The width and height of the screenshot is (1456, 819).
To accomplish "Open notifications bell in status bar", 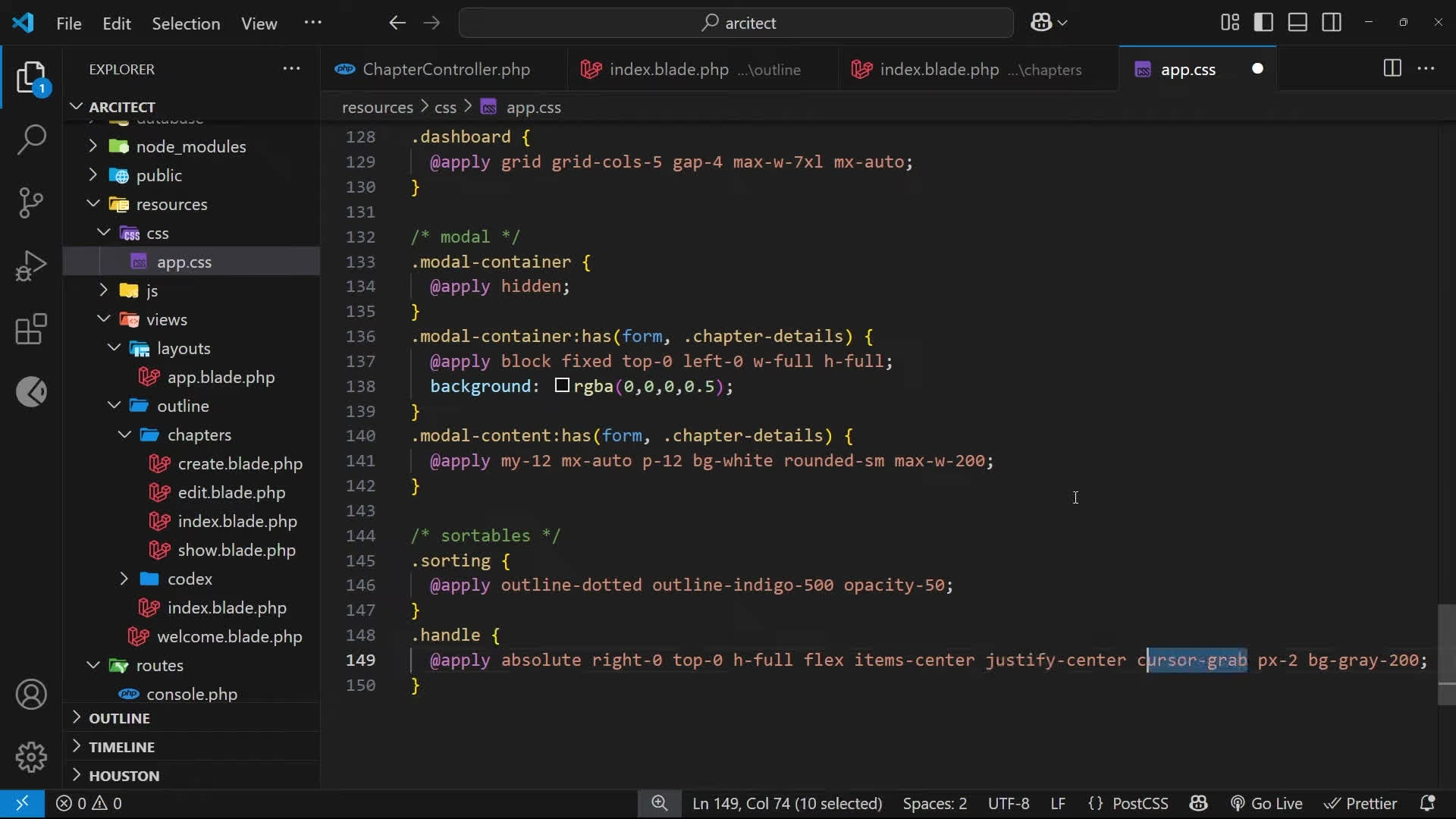I will tap(1426, 803).
